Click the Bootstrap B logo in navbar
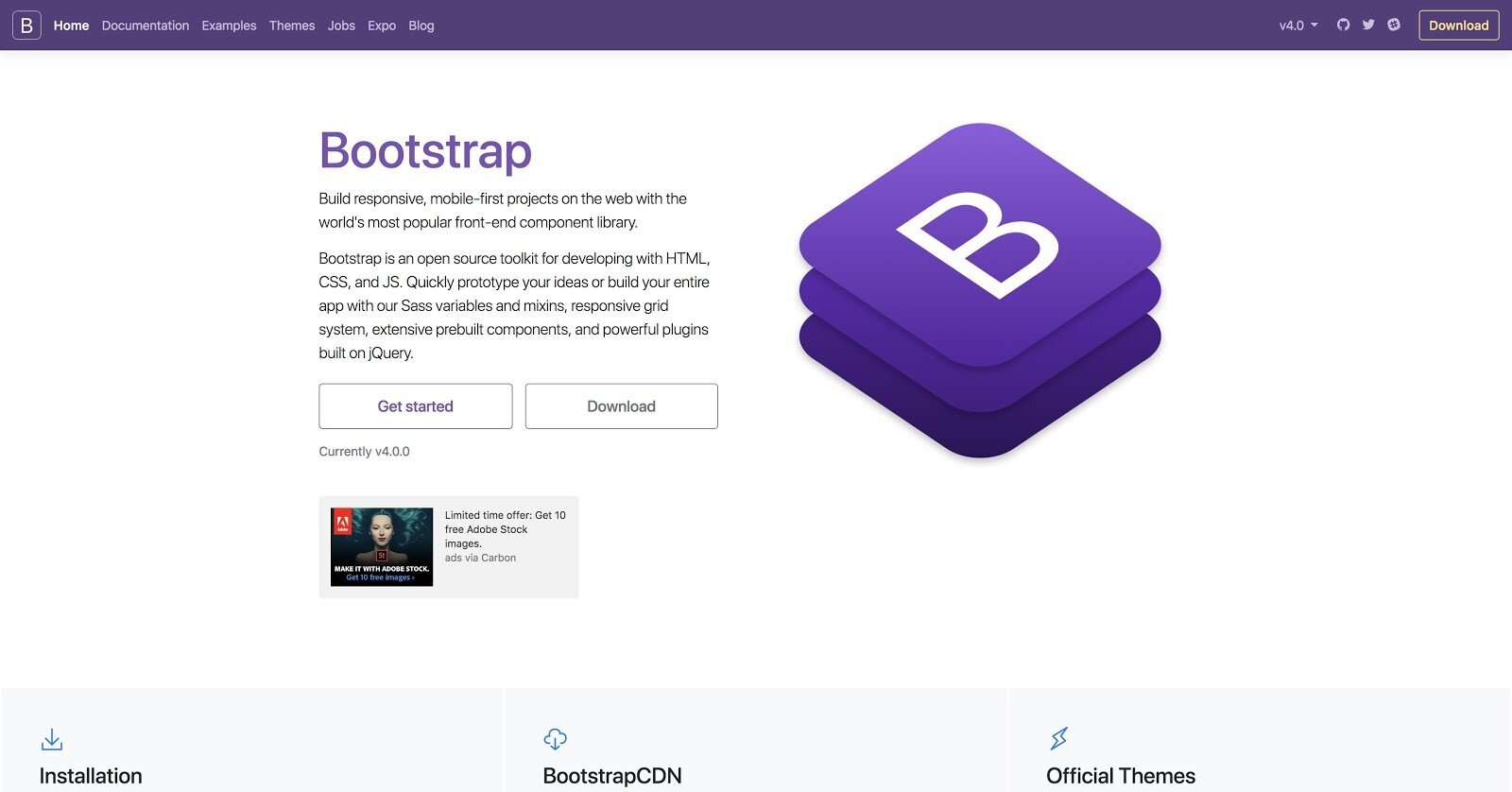Screen dimensions: 1512x792 coord(26,26)
